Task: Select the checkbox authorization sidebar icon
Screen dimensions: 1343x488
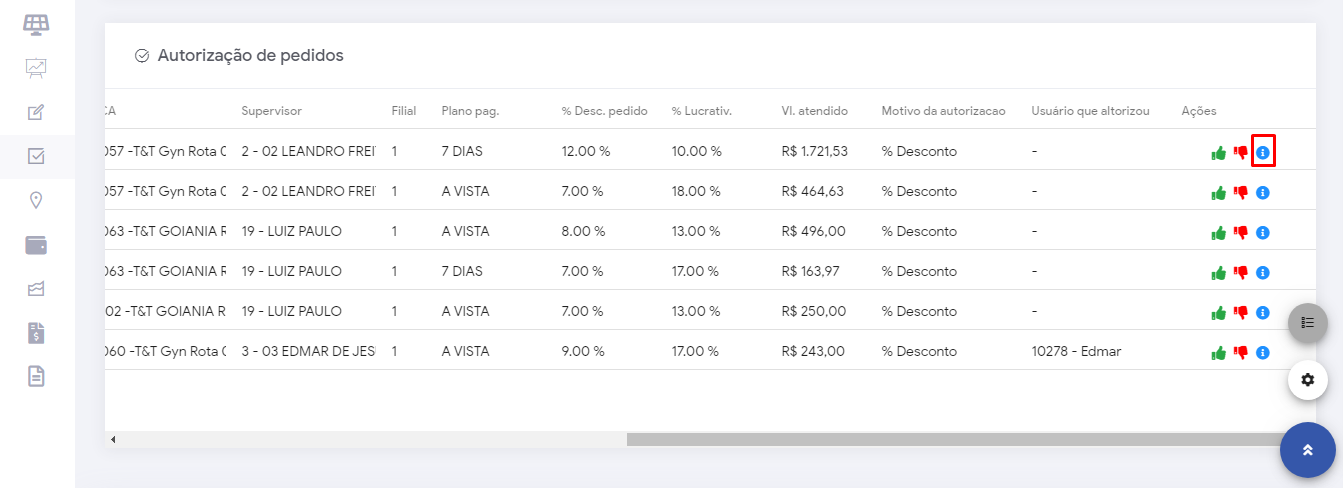Action: pos(36,156)
